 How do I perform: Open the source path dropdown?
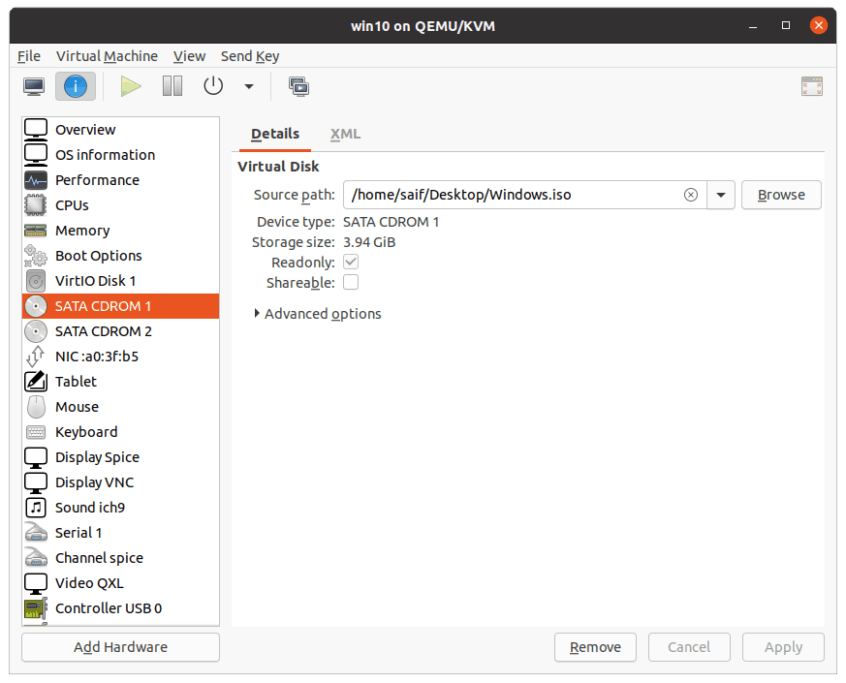pyautogui.click(x=720, y=194)
